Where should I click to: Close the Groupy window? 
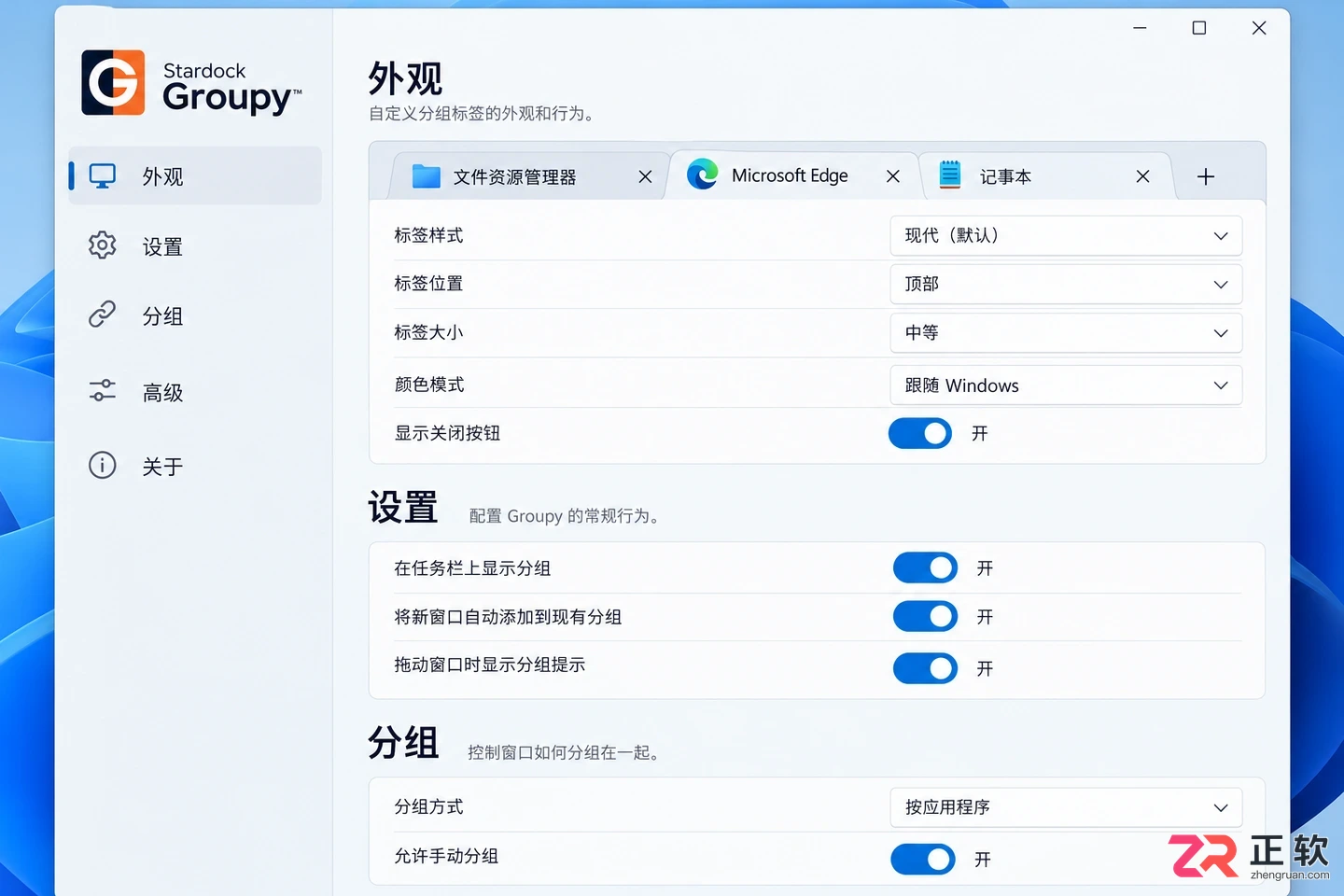coord(1259,28)
